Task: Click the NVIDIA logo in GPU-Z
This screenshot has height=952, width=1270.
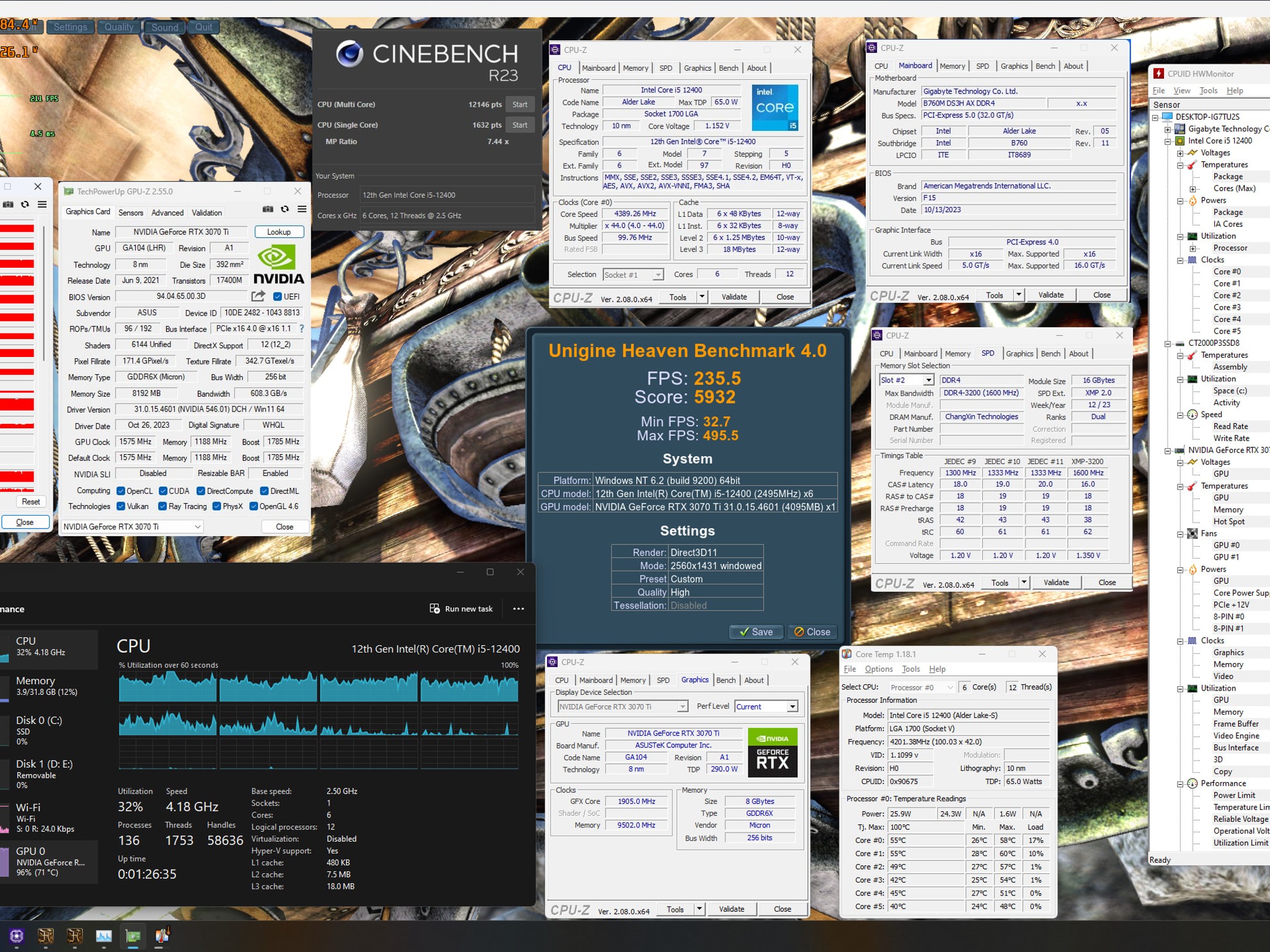Action: tap(278, 265)
